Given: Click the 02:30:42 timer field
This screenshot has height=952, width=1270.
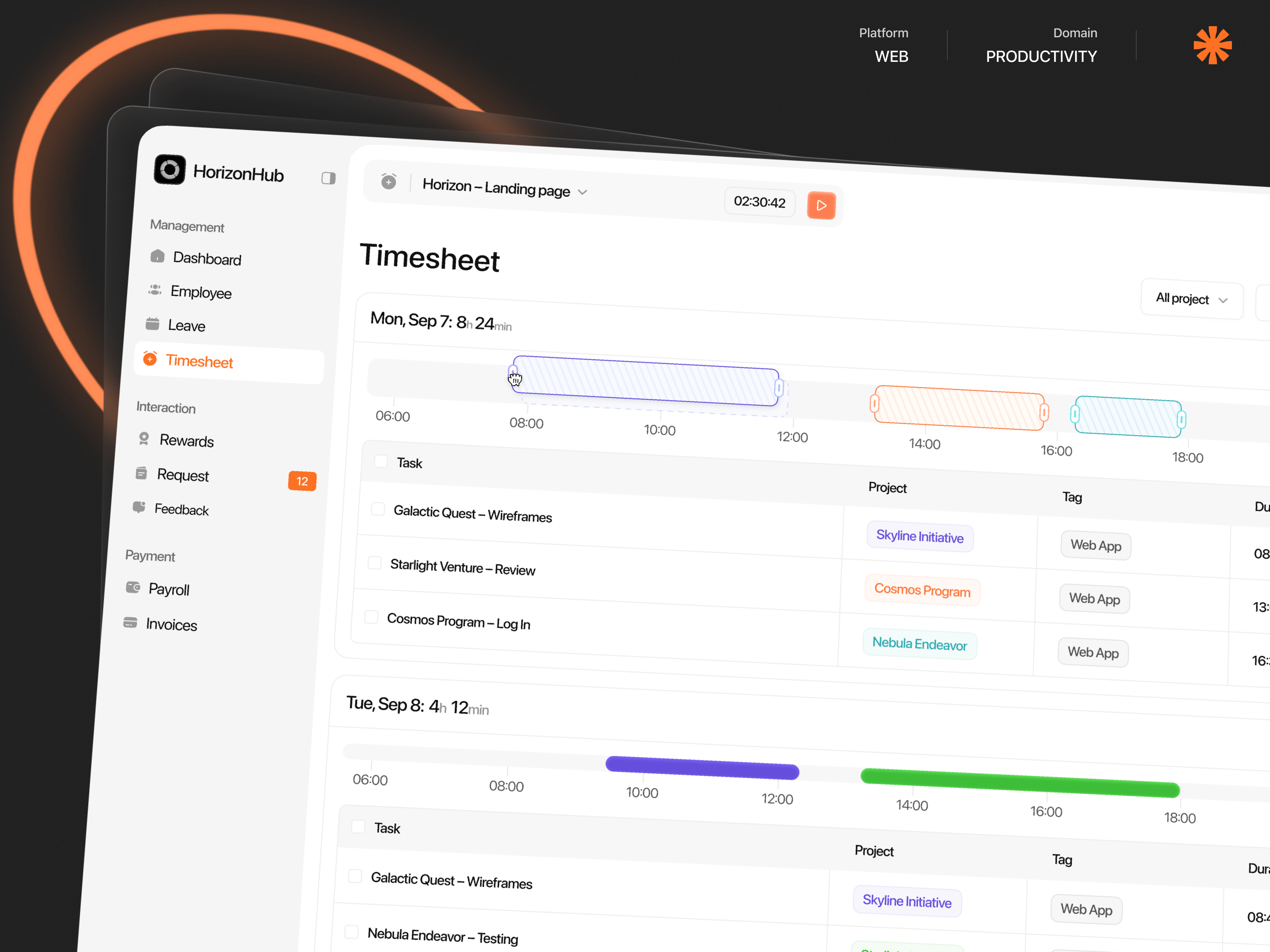Looking at the screenshot, I should coord(760,202).
